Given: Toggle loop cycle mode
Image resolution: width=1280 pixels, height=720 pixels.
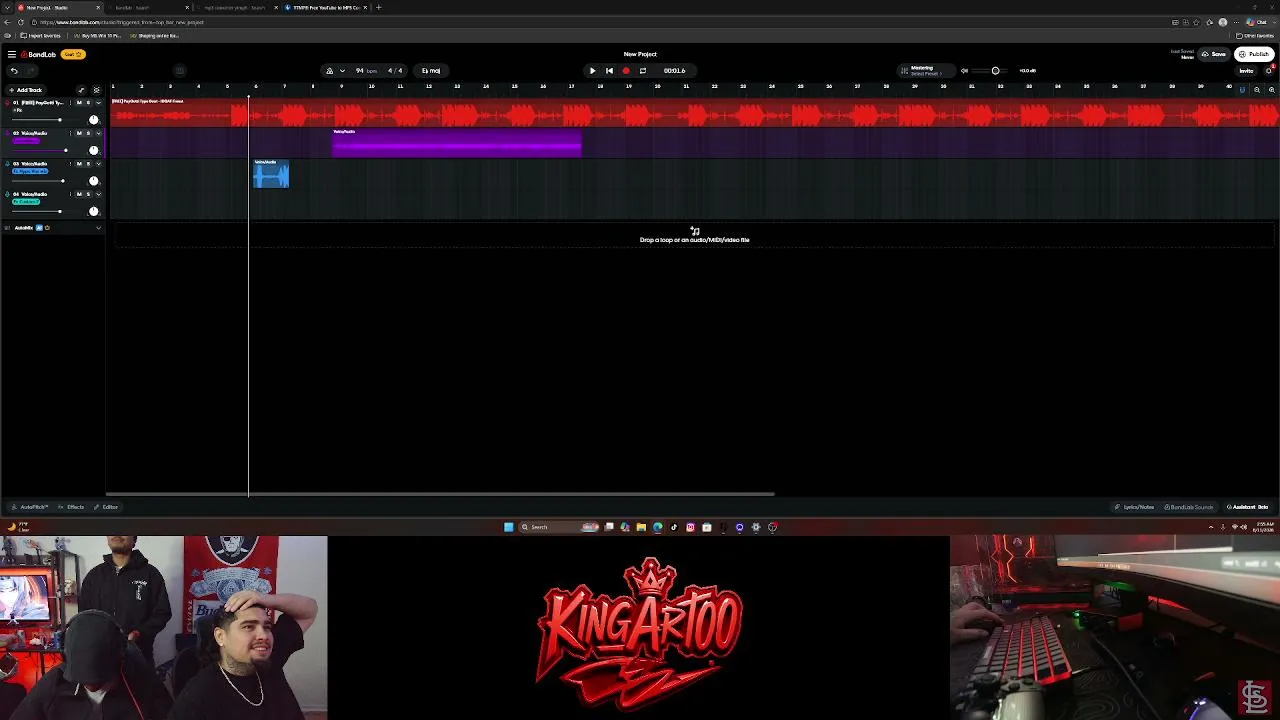Looking at the screenshot, I should click(643, 71).
